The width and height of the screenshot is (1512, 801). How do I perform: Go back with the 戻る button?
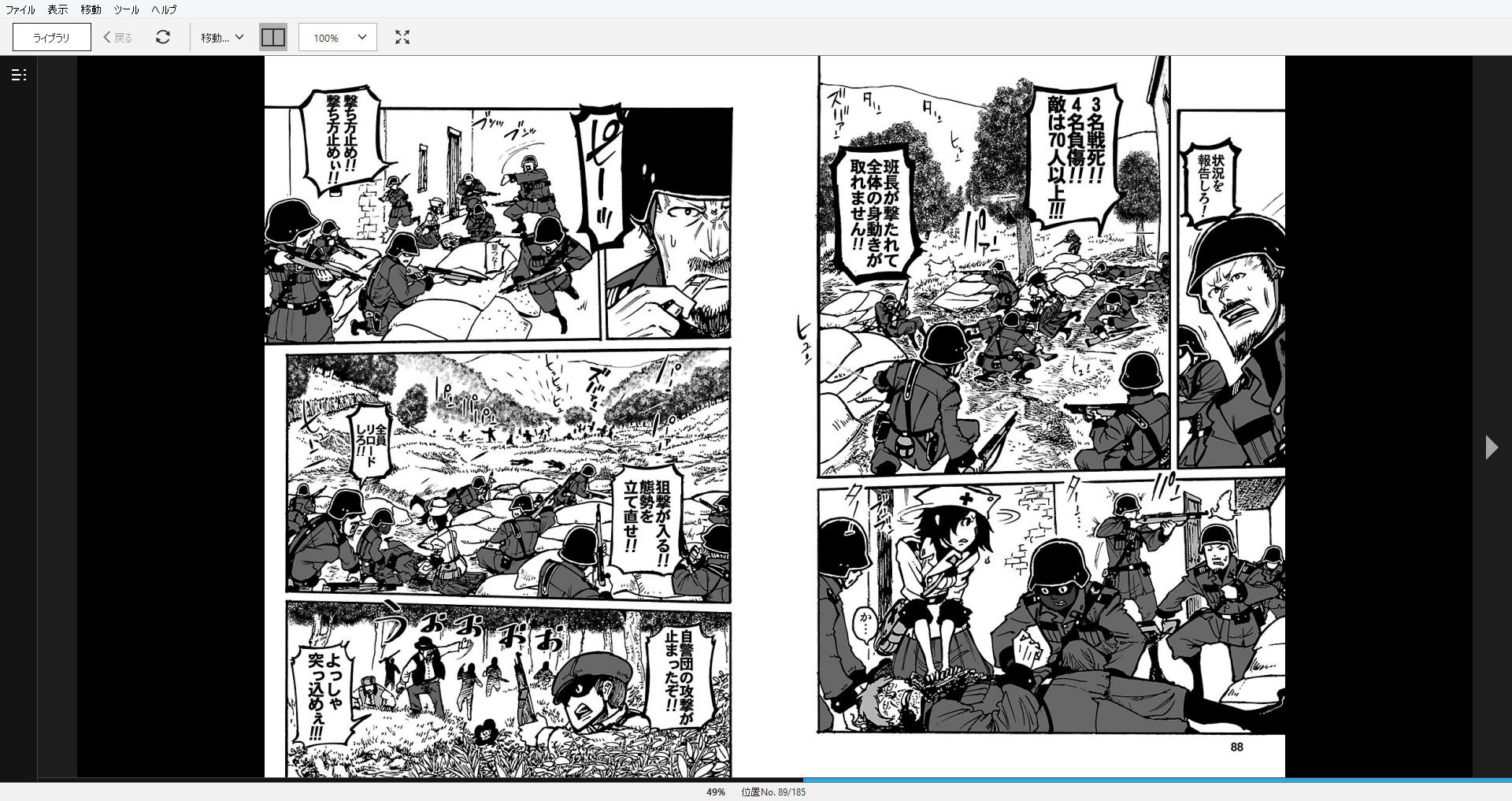pos(118,37)
